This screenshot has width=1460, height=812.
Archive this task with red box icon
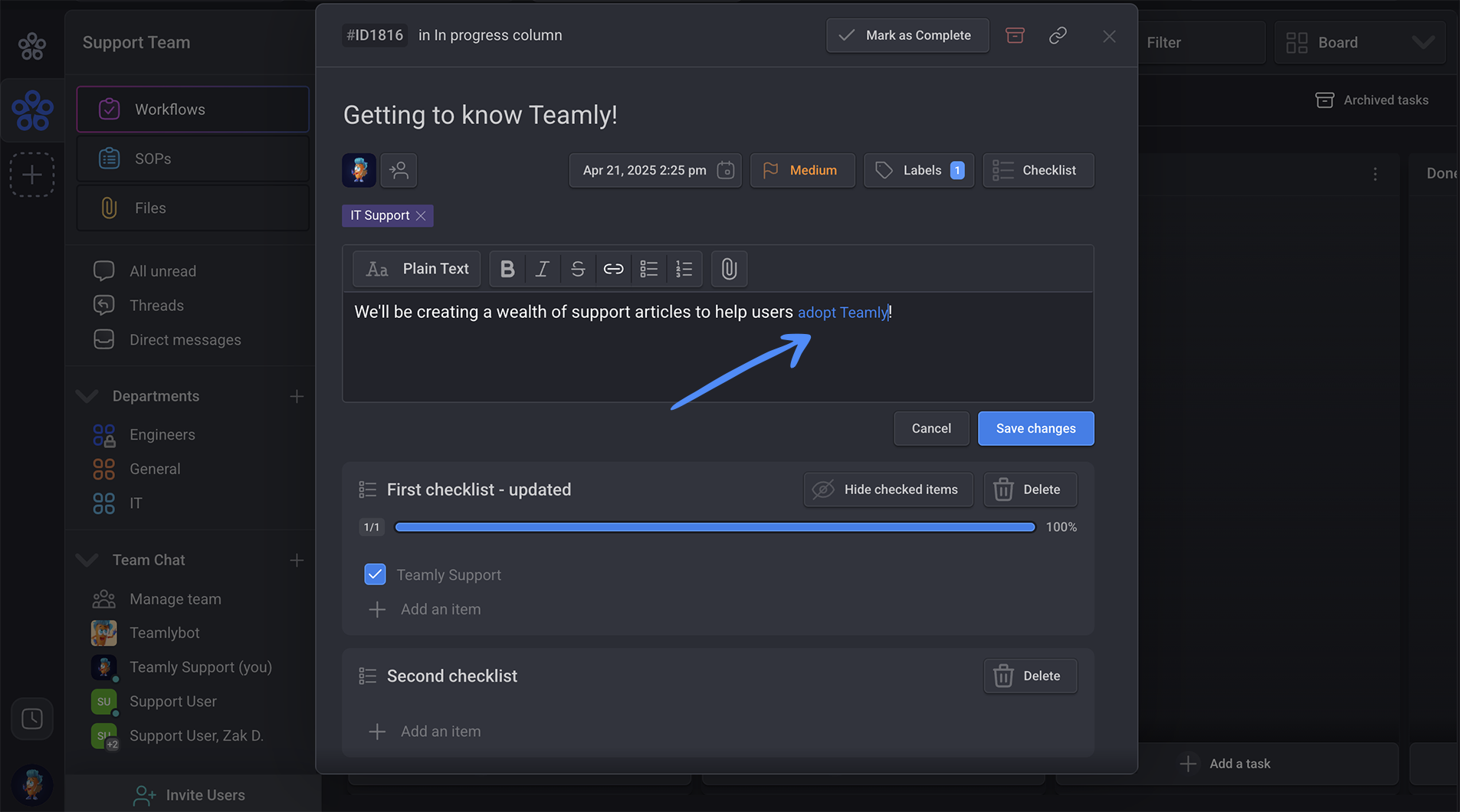(x=1015, y=35)
